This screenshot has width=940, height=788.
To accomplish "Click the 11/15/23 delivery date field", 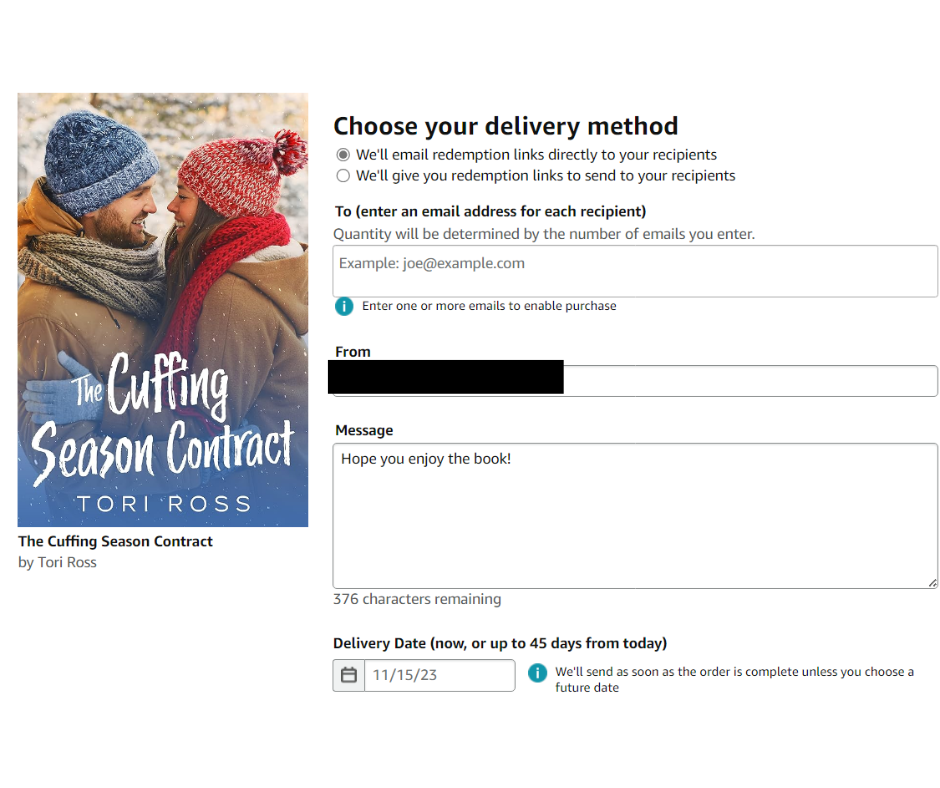I will click(x=439, y=675).
